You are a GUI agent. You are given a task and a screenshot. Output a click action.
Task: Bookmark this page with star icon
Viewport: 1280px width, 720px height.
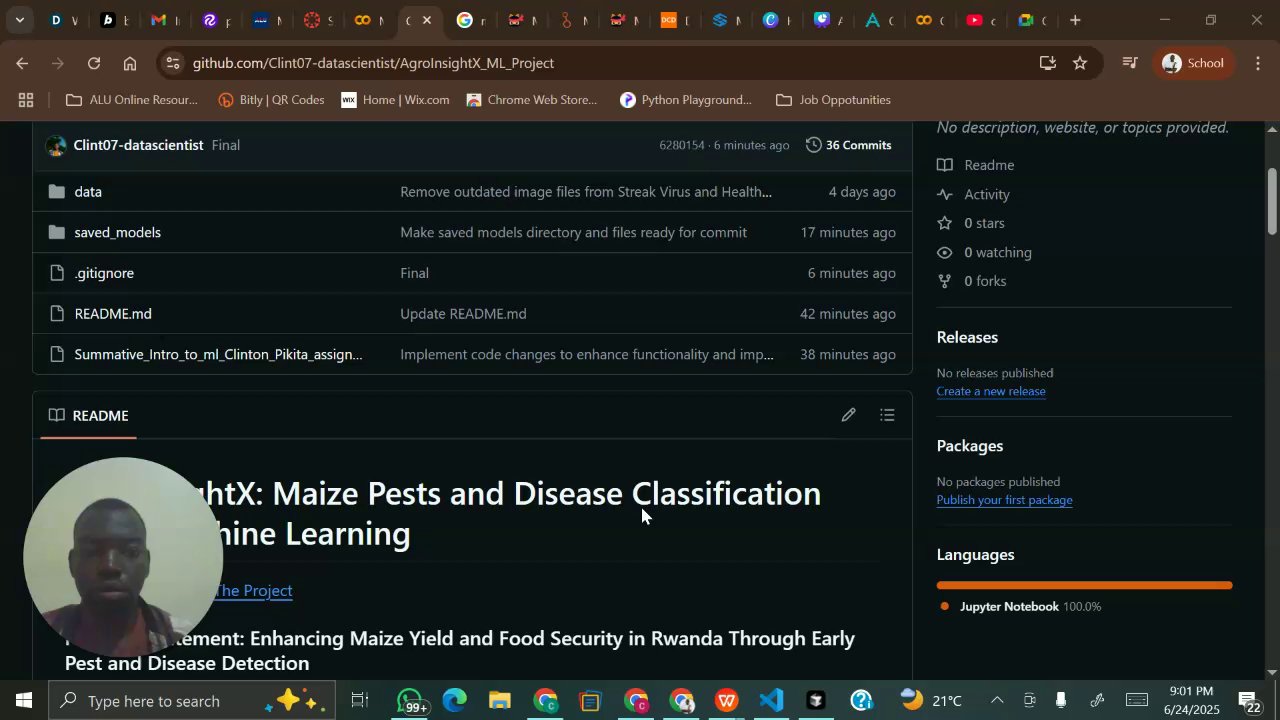[x=1080, y=63]
